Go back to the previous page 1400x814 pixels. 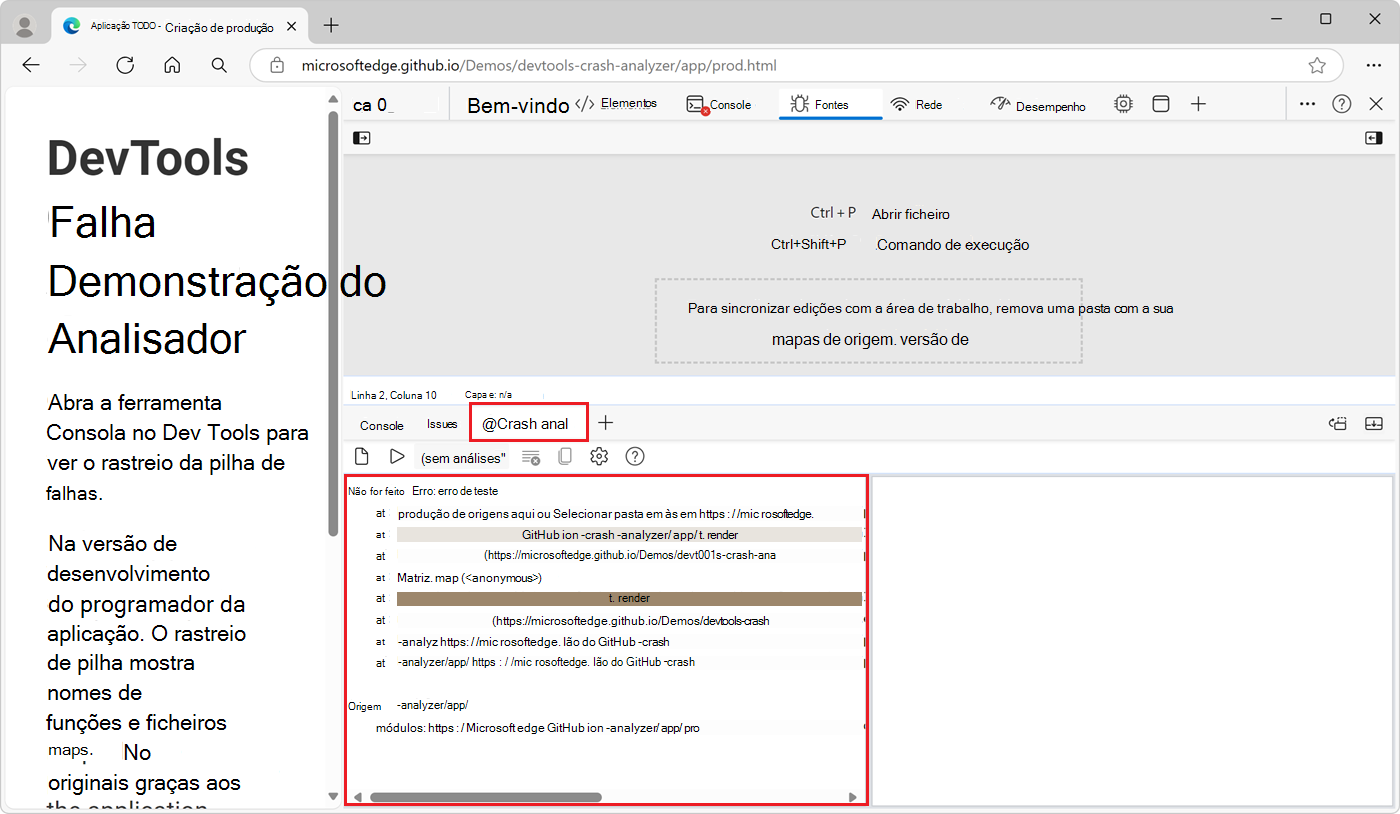click(x=31, y=65)
